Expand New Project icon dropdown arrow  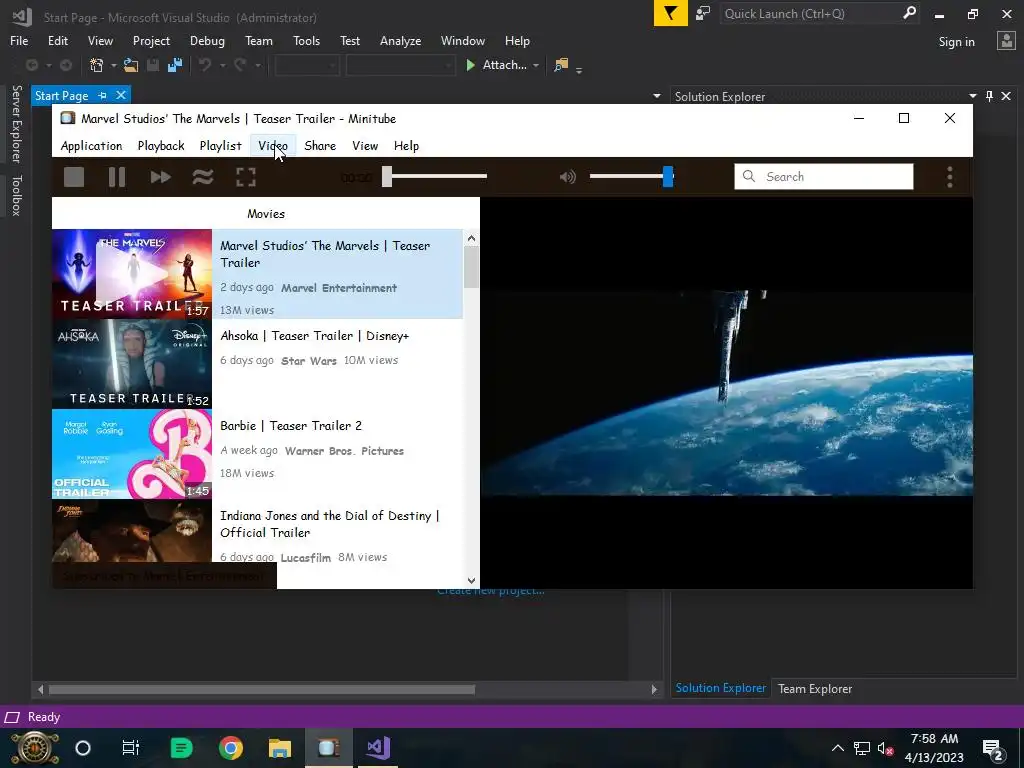pos(113,65)
